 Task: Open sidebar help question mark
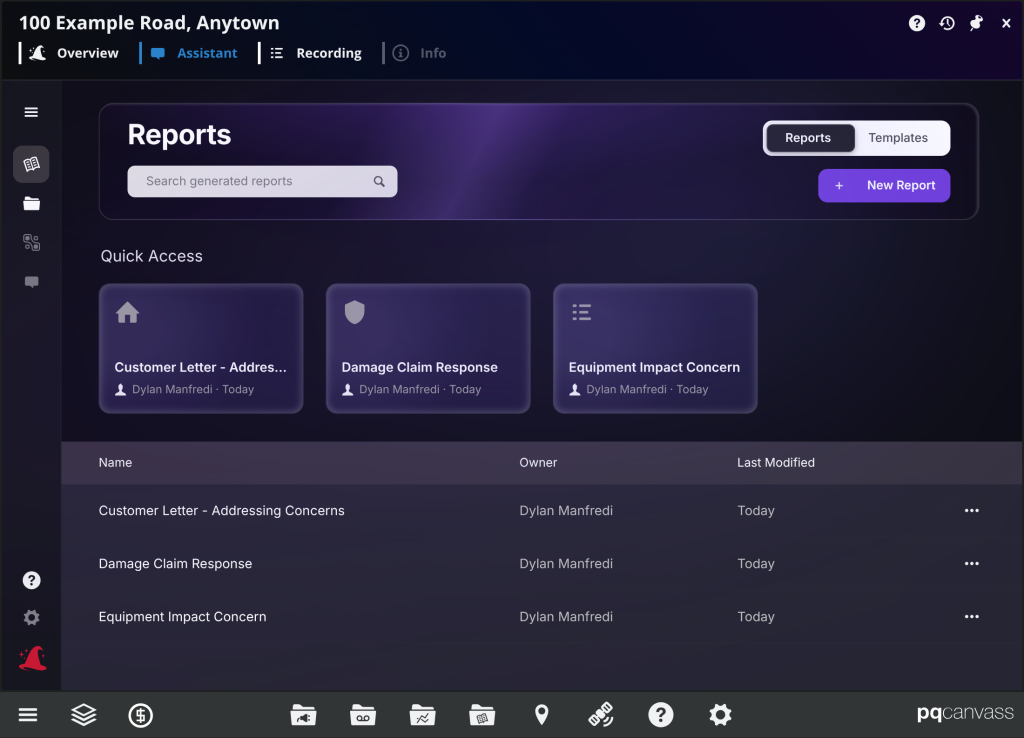coord(31,580)
